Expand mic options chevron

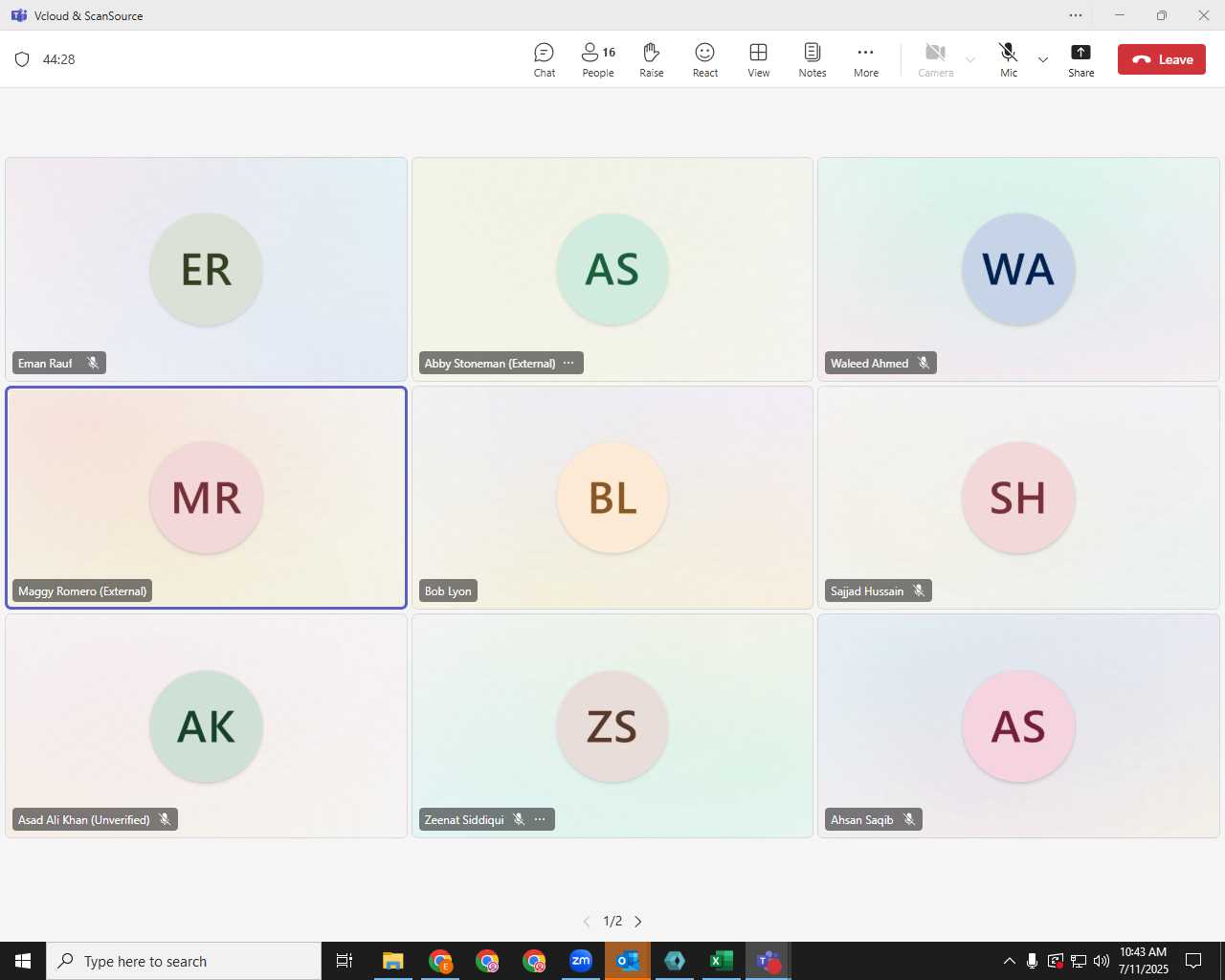point(1043,59)
